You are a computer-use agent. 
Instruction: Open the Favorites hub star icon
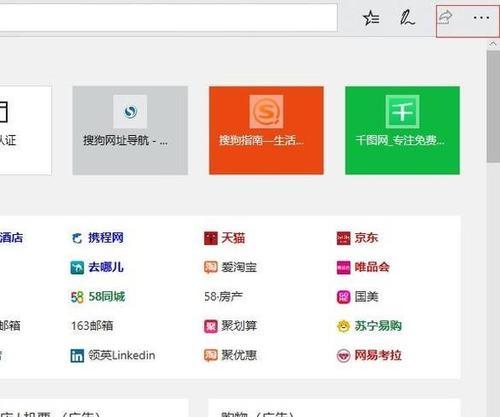pos(371,18)
